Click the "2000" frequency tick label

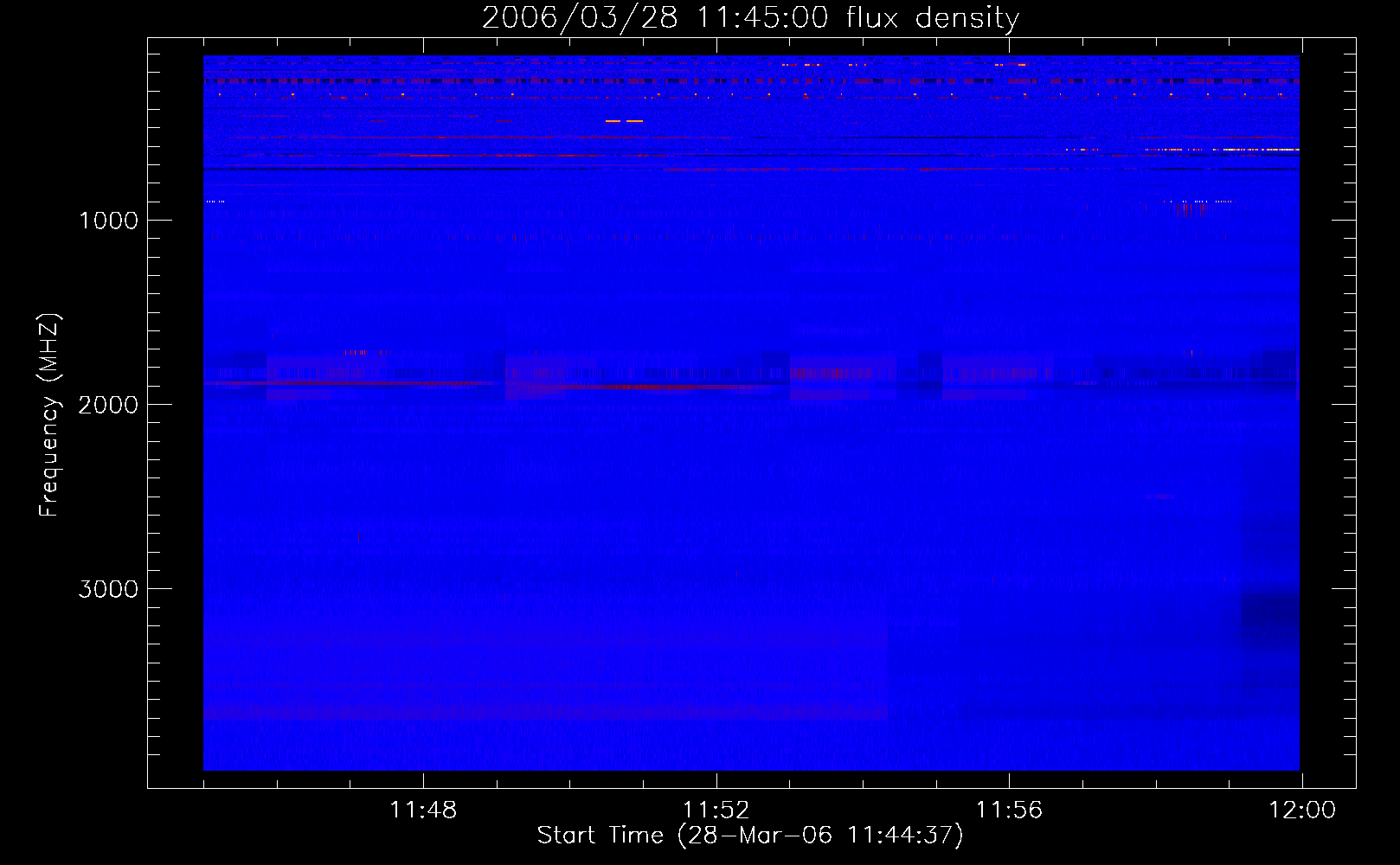click(108, 405)
